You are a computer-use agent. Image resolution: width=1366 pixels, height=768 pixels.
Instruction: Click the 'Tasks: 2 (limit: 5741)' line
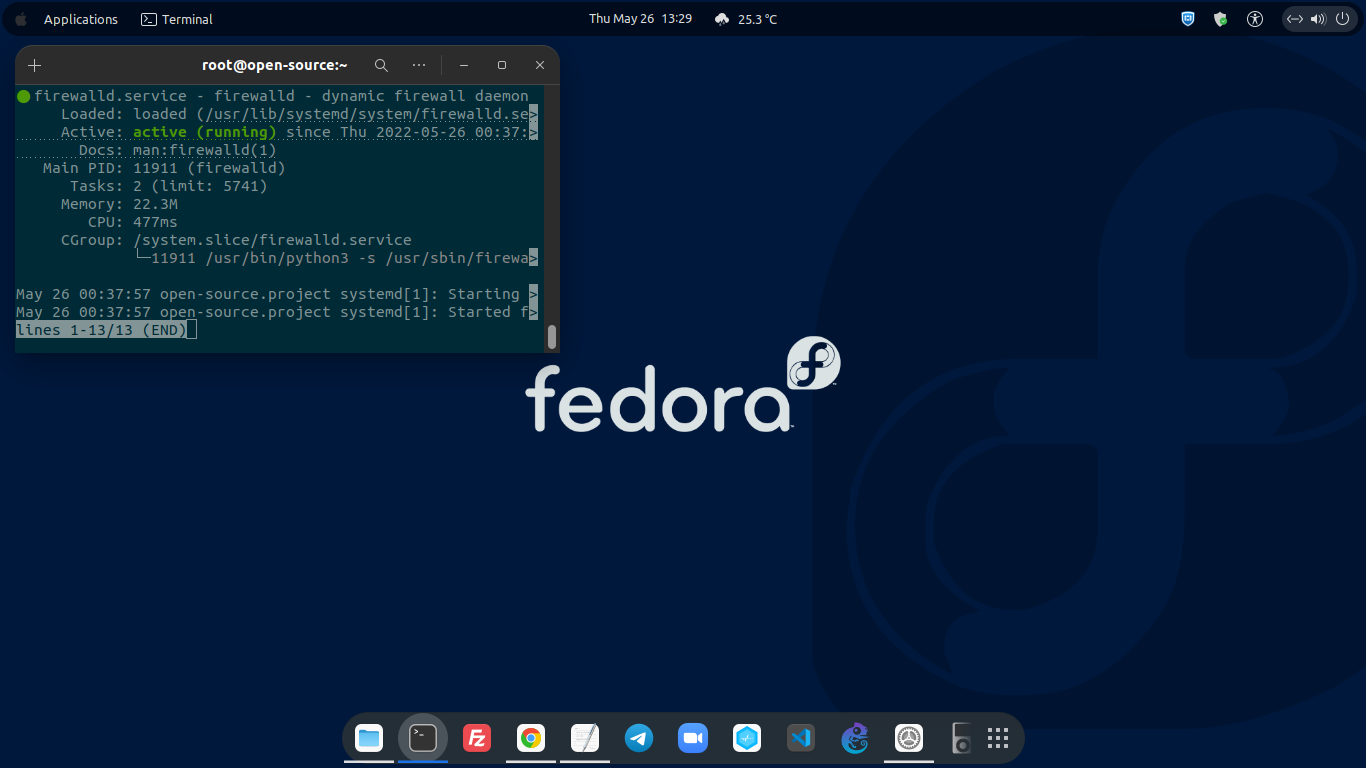tap(169, 186)
